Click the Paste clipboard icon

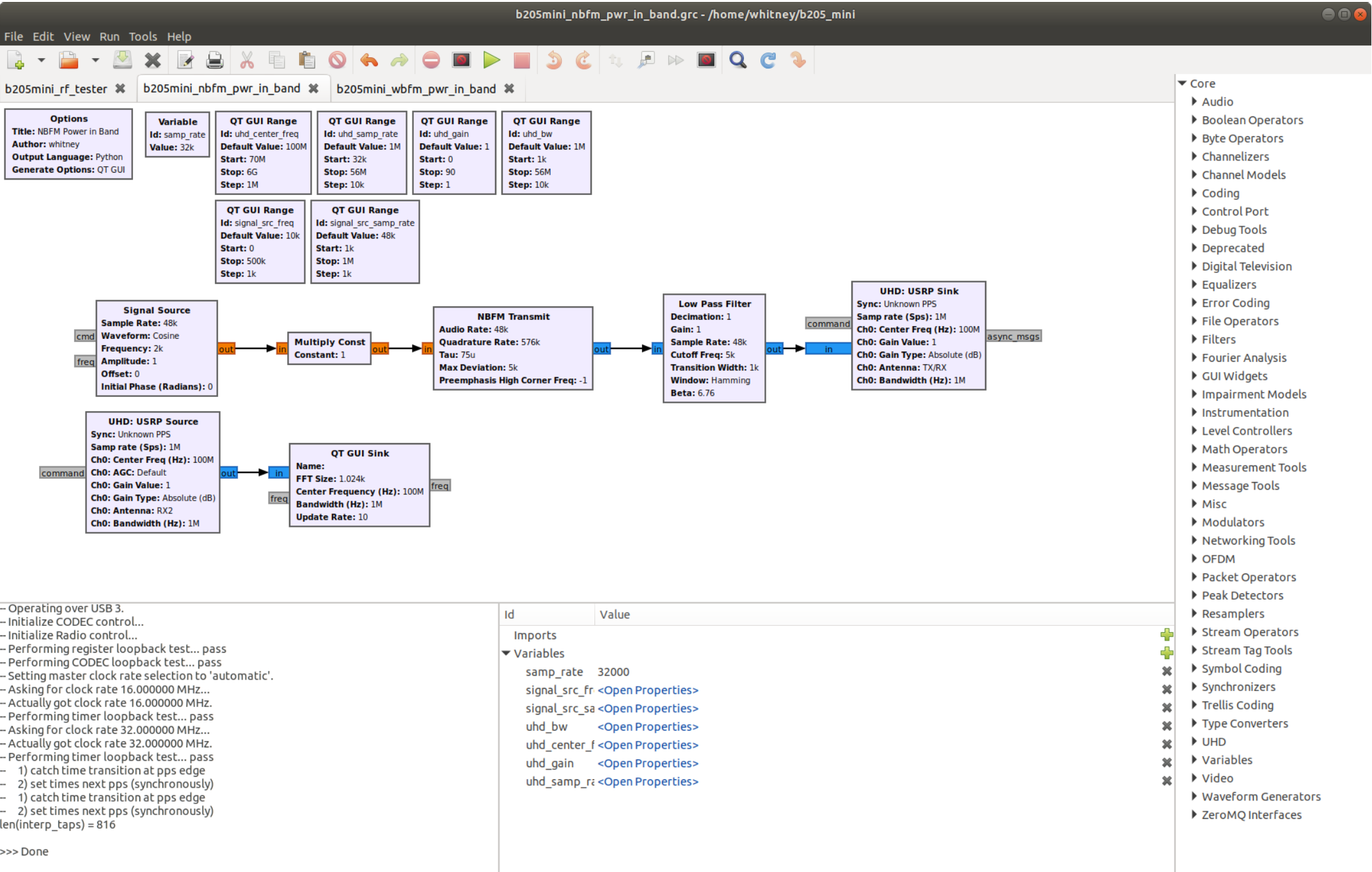tap(307, 60)
